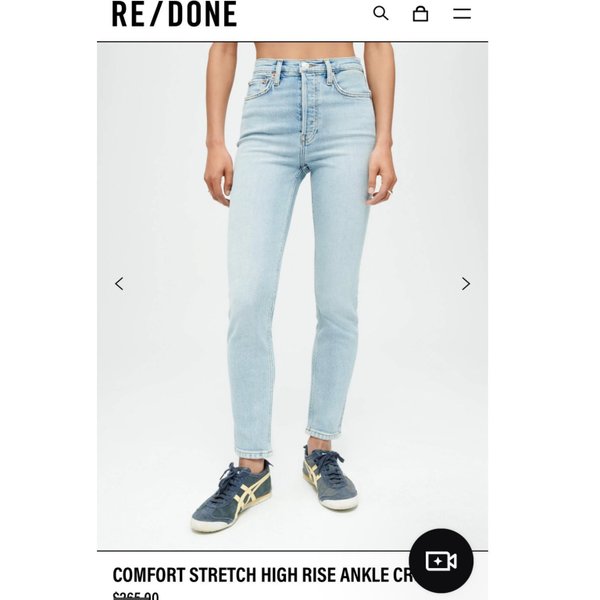Open Comfort Stretch High Rise Ankle product title
600x600 pixels.
(262, 575)
